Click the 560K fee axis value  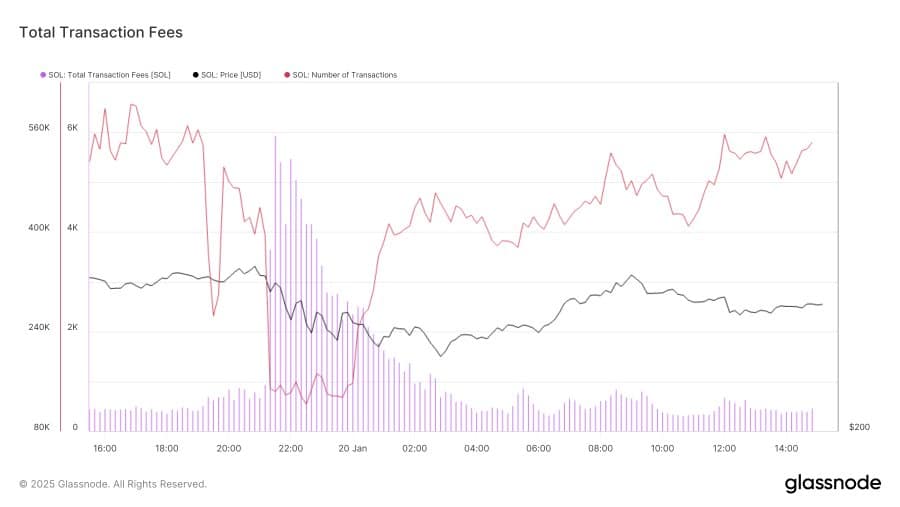(x=39, y=128)
